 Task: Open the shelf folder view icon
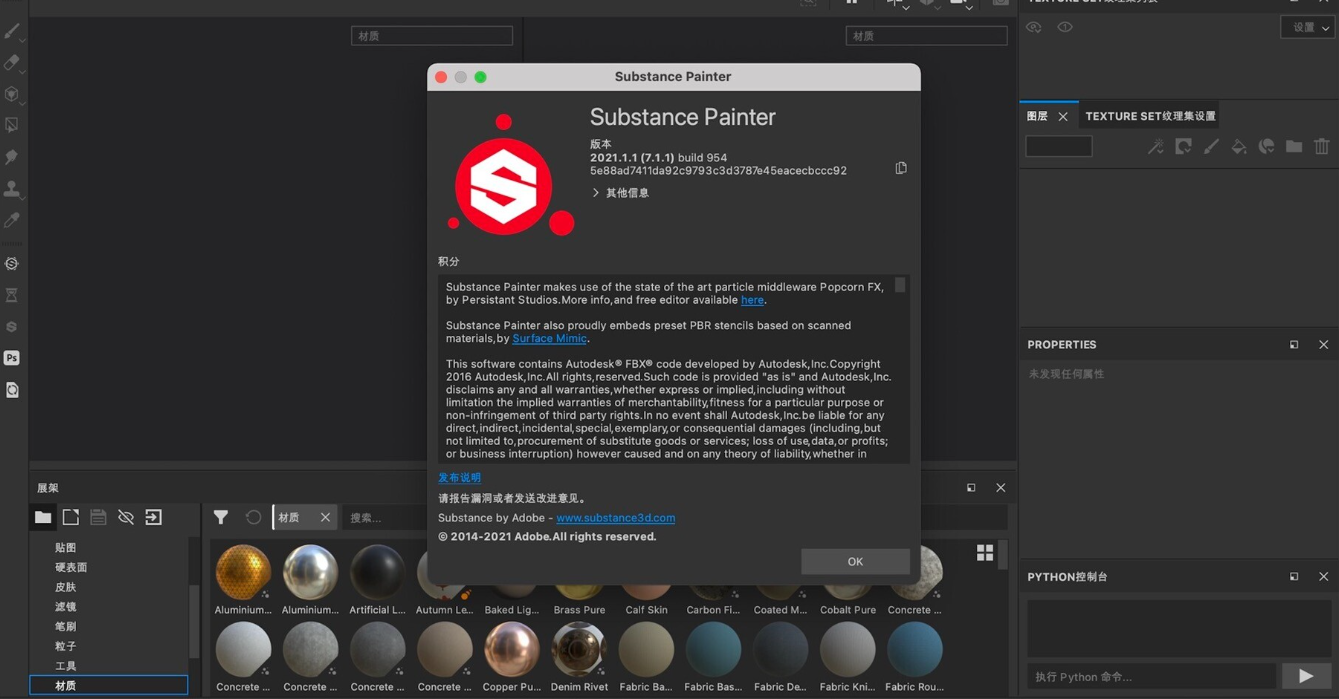(x=43, y=517)
